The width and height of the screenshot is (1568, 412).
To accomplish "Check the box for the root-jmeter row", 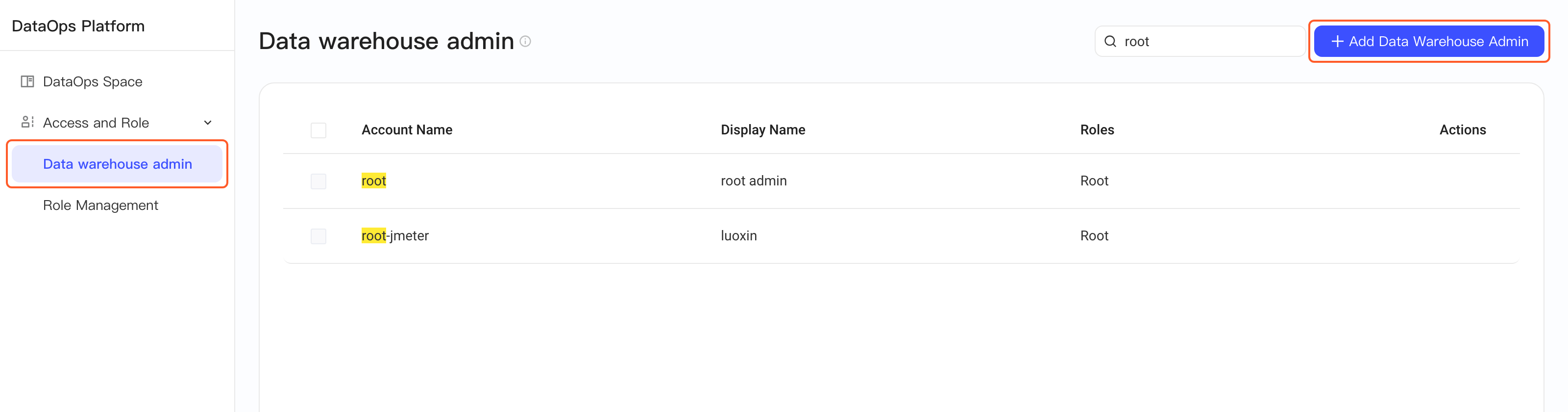I will (318, 236).
